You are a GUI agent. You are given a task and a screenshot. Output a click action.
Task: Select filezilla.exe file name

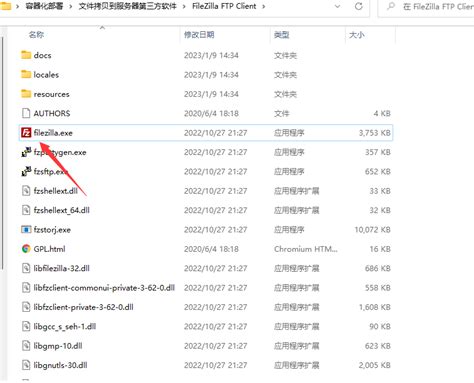(x=53, y=133)
